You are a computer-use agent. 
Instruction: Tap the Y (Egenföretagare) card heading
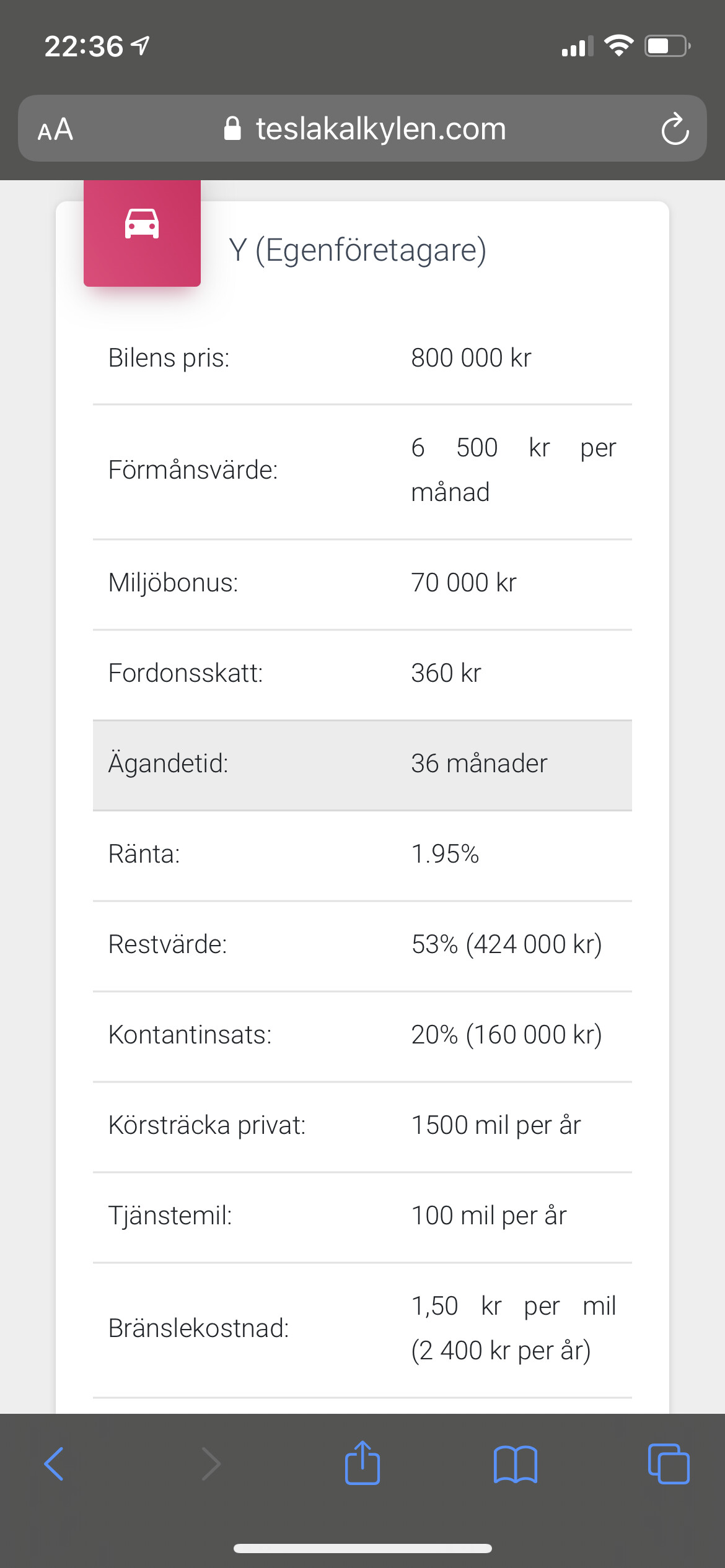(x=358, y=250)
